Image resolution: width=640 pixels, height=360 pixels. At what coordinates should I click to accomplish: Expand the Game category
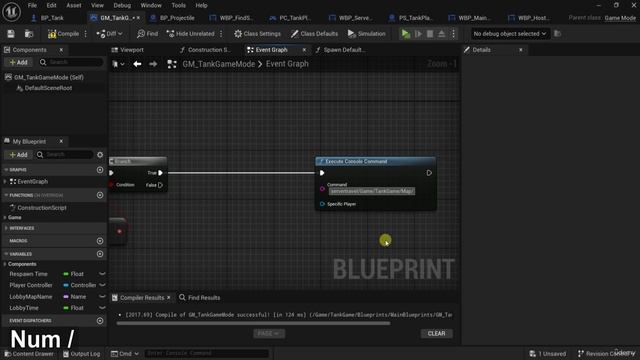tap(5, 218)
